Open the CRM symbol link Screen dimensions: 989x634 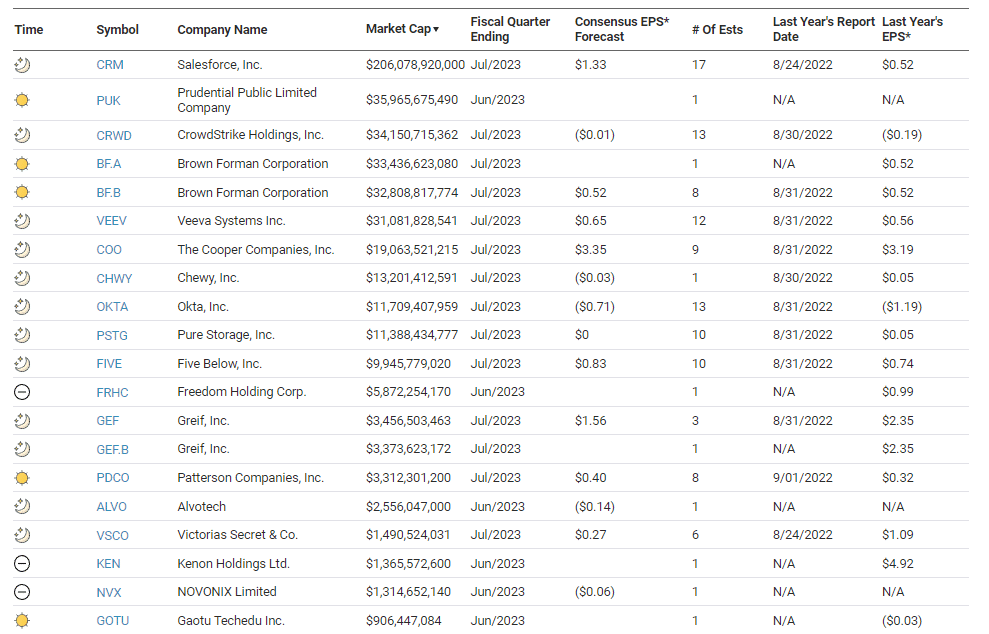[x=110, y=65]
